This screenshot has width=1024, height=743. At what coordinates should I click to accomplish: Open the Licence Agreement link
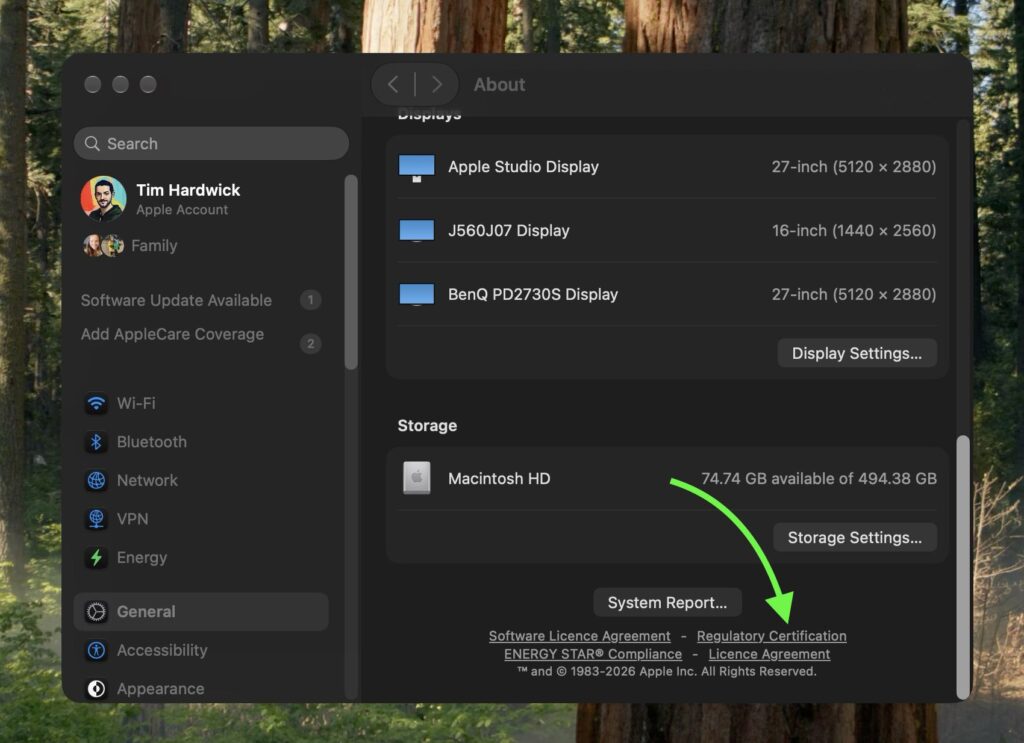click(x=769, y=654)
